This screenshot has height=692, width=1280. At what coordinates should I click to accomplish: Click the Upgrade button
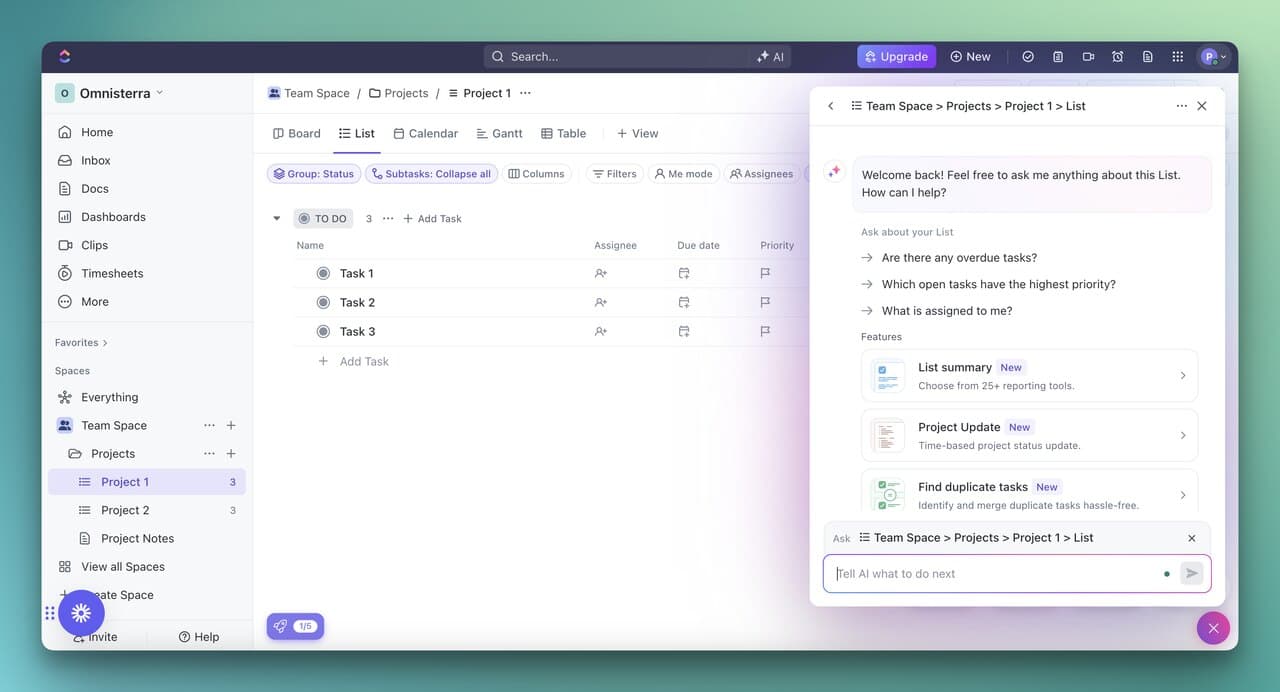point(896,57)
